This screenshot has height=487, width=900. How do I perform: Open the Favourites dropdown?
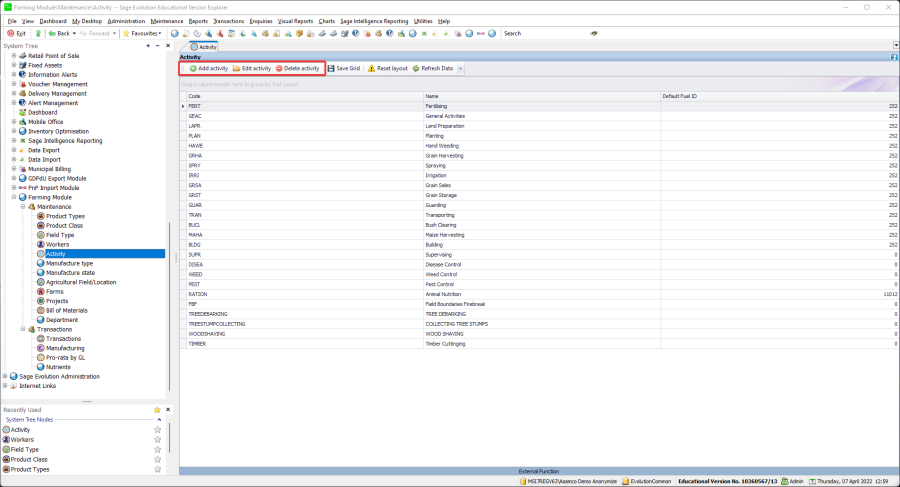click(143, 33)
